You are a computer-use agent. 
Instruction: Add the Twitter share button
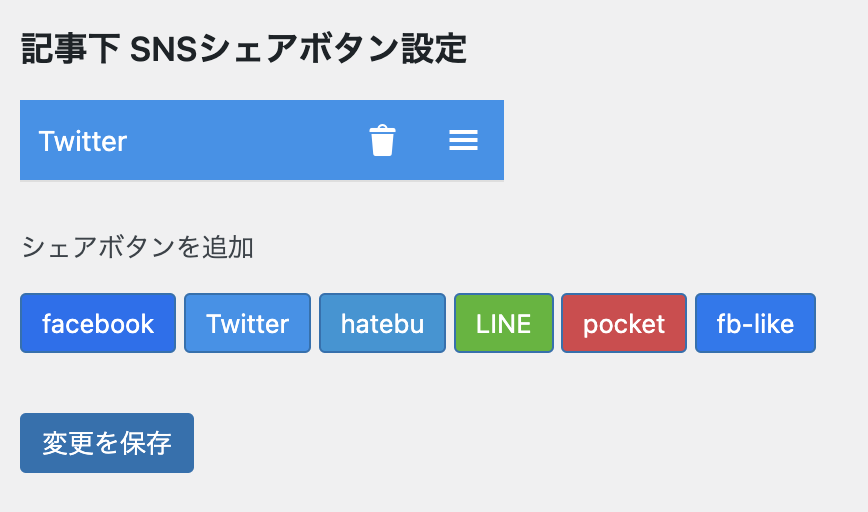[247, 323]
